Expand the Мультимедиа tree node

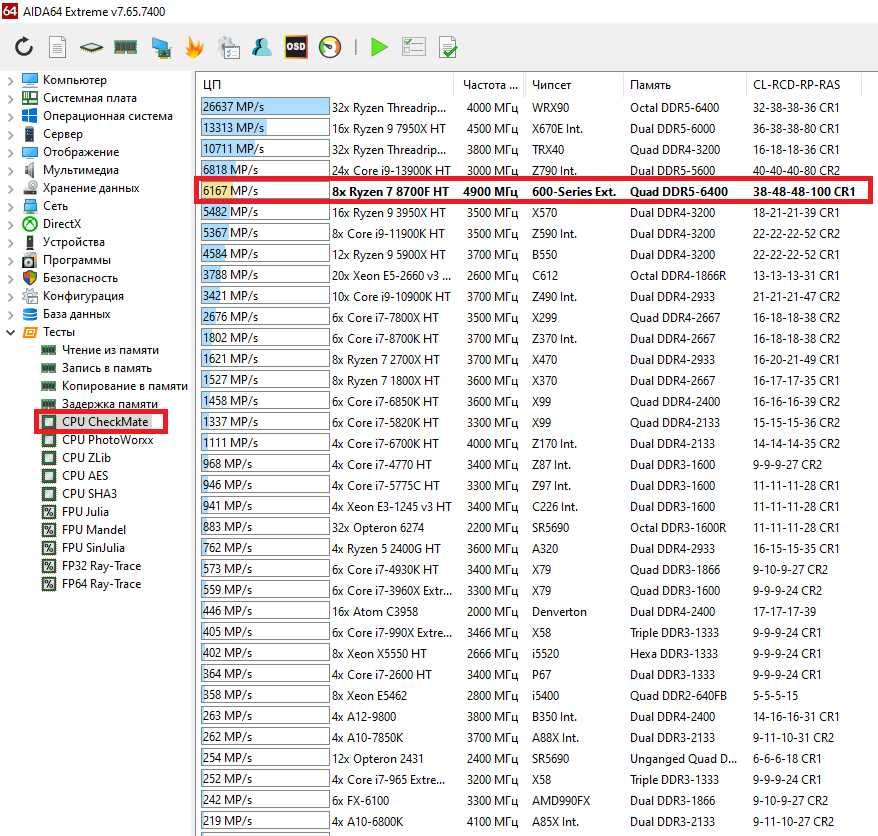(x=10, y=170)
